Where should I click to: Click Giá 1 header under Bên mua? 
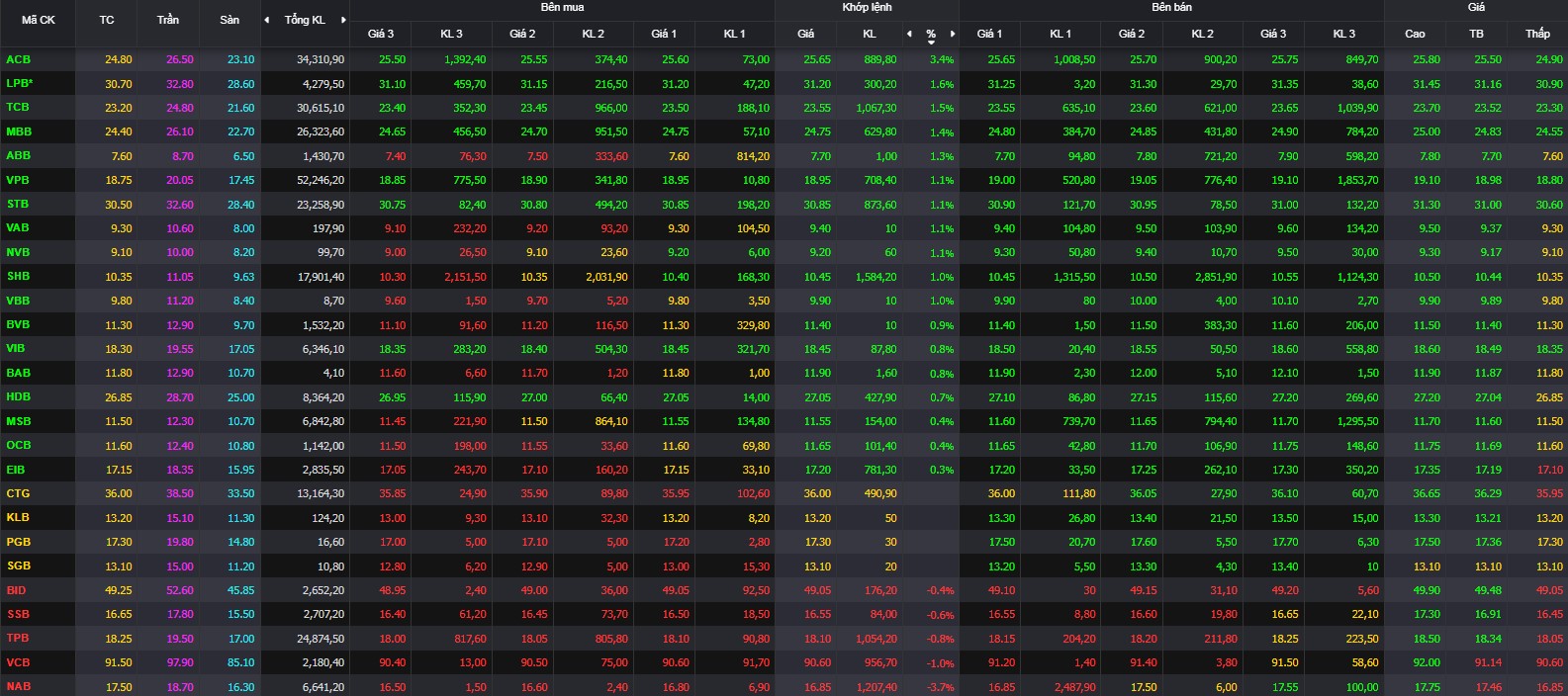(664, 34)
